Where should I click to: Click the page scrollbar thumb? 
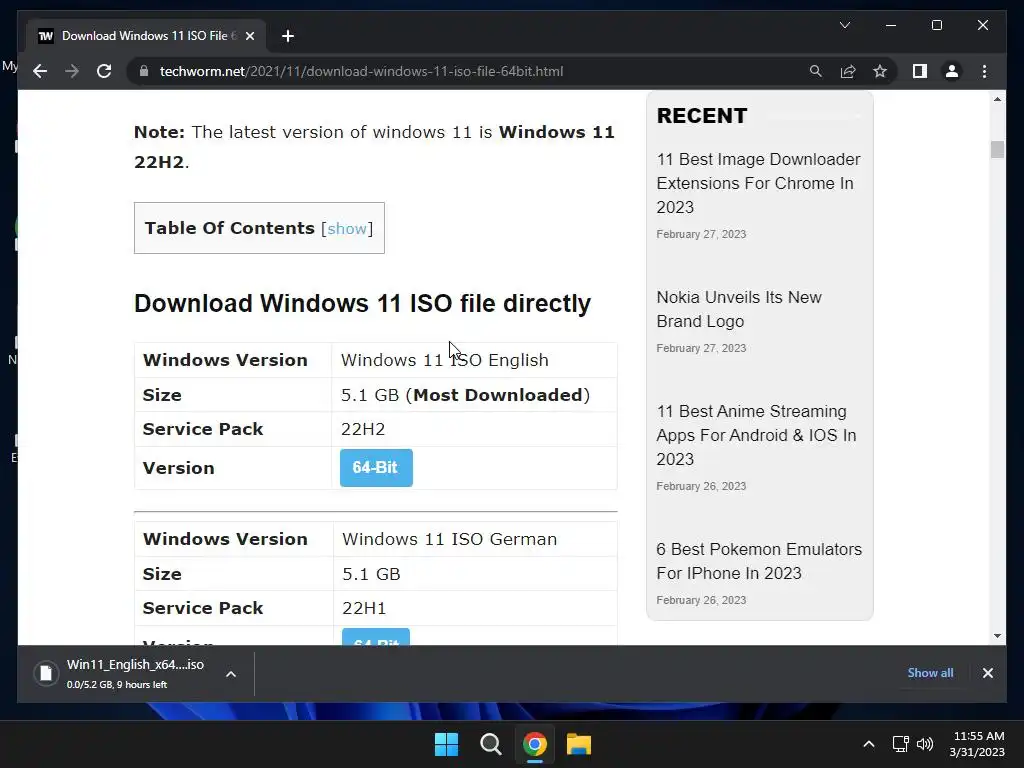click(997, 150)
